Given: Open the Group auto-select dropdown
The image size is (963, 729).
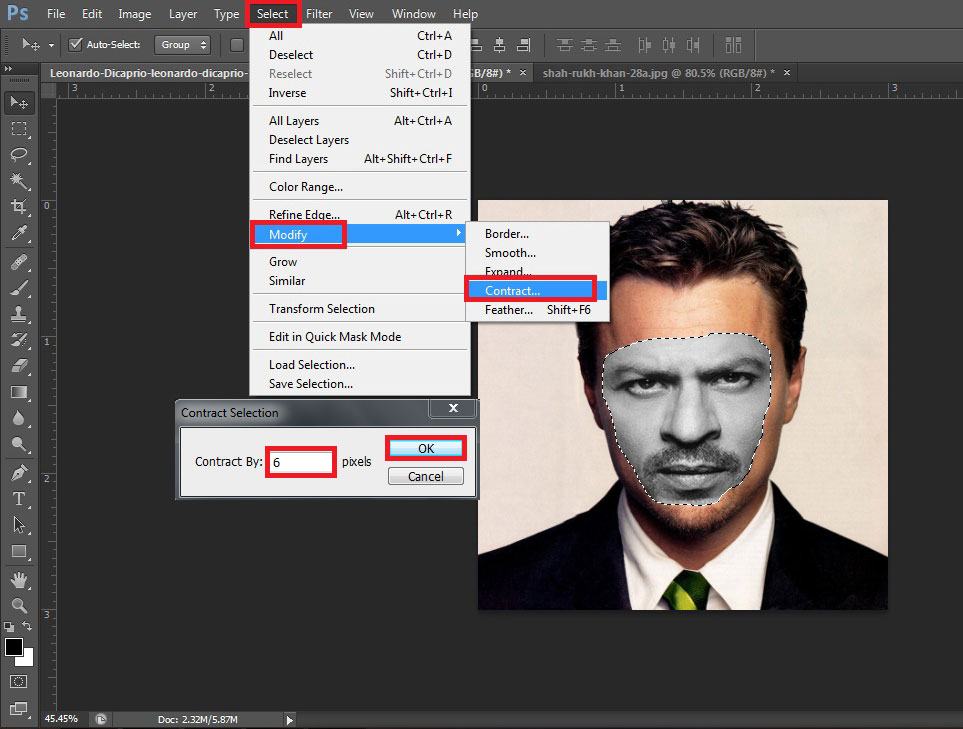Looking at the screenshot, I should 182,45.
